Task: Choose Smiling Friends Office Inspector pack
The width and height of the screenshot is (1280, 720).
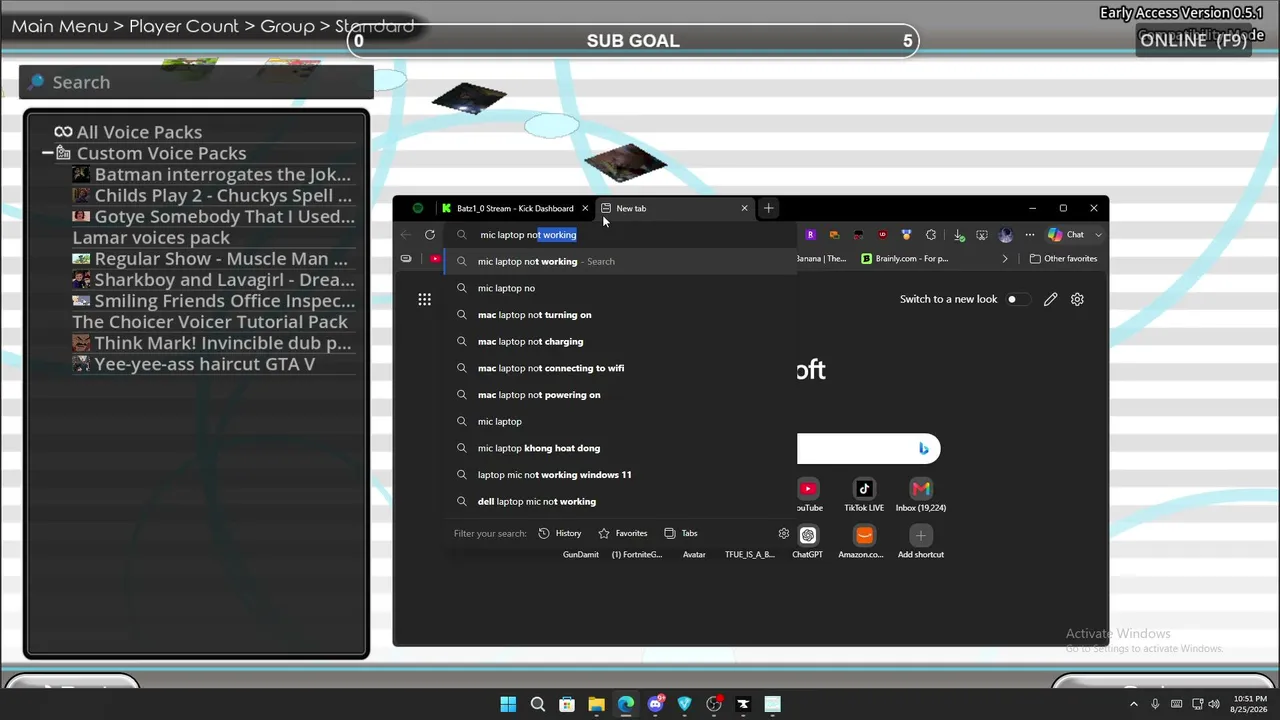Action: [213, 300]
